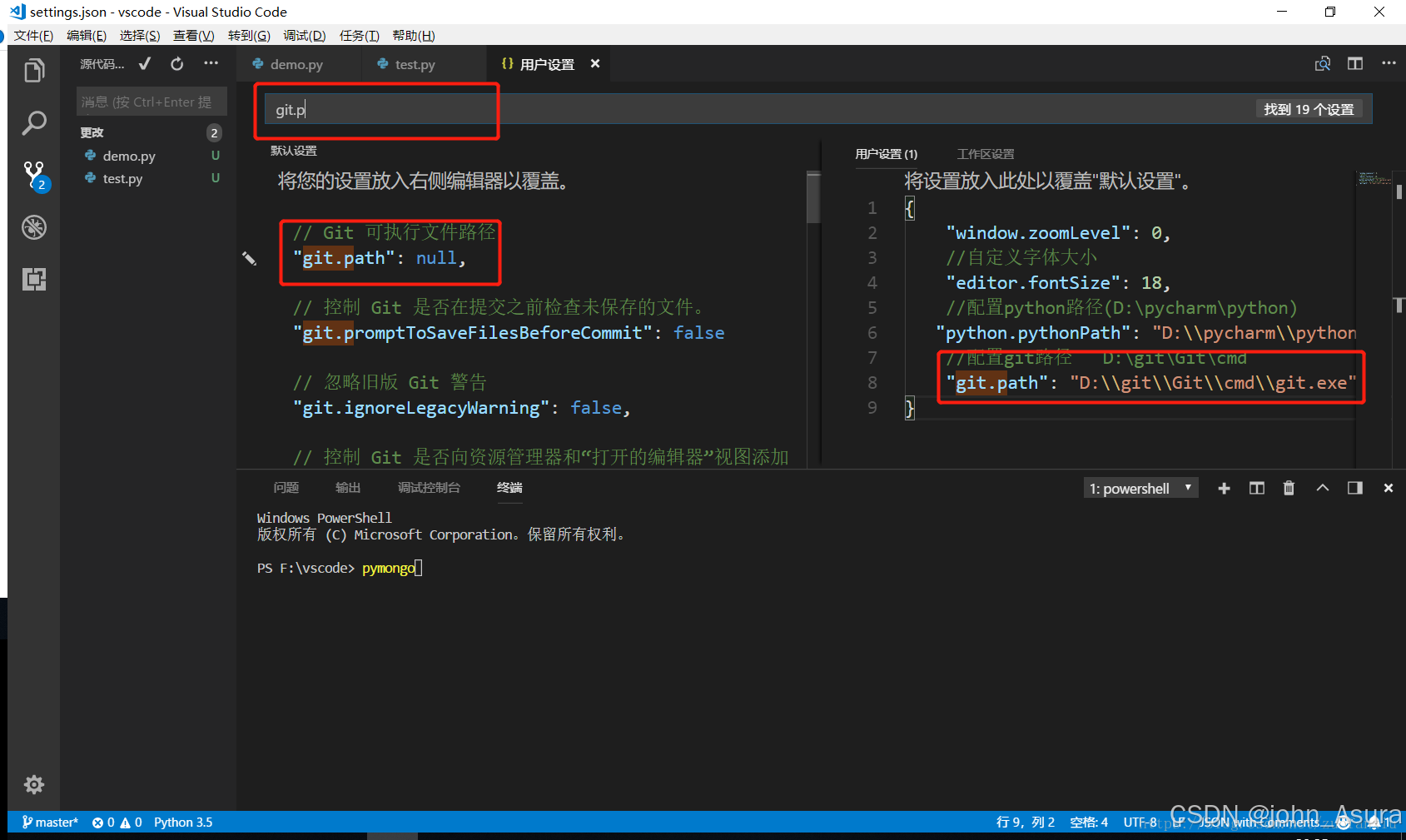This screenshot has height=840, width=1406.
Task: Open editor more actions ellipsis
Action: click(1389, 64)
